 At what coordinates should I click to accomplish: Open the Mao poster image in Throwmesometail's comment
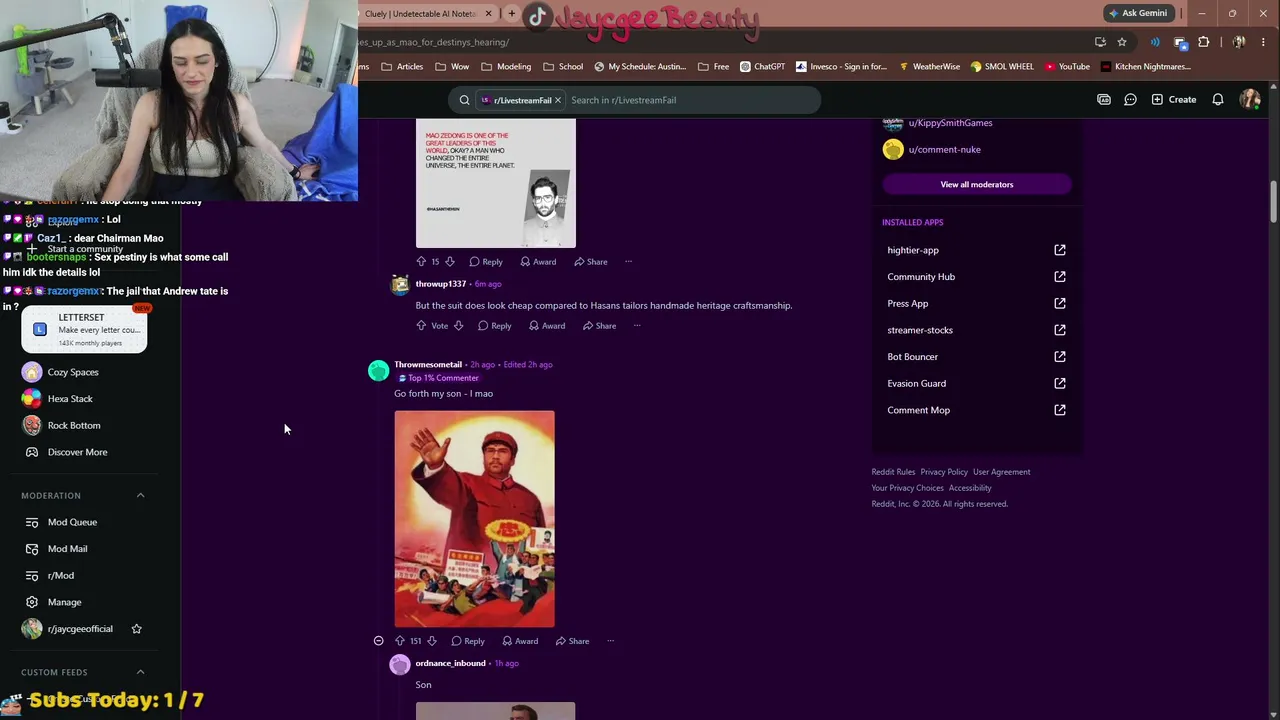point(474,519)
